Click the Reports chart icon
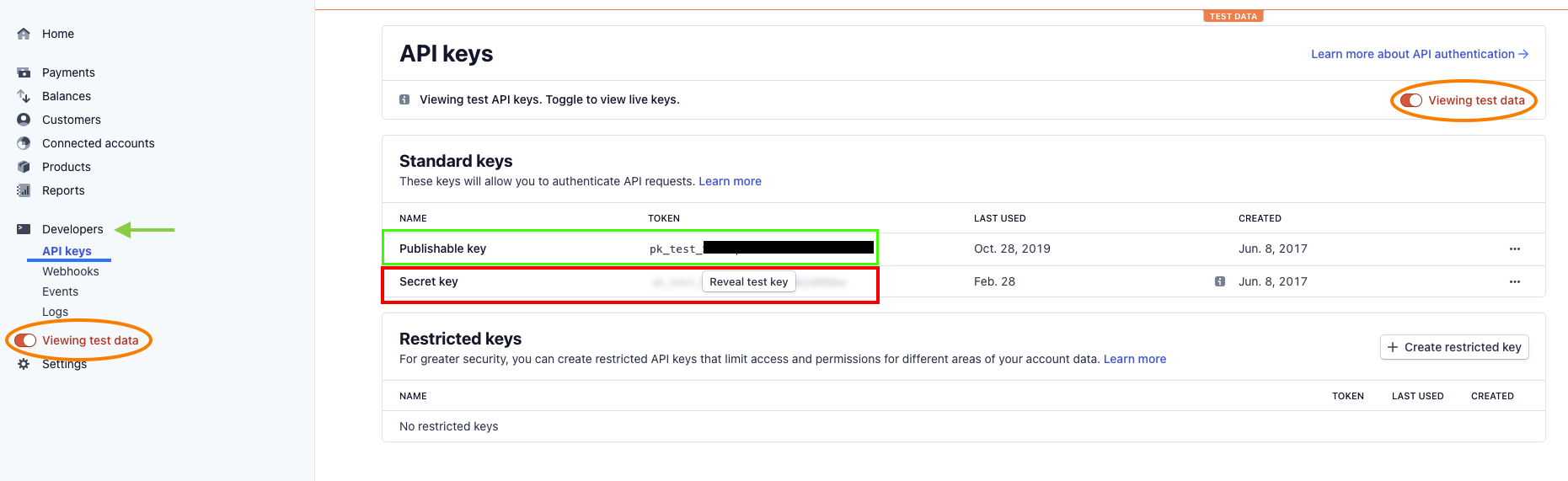 click(24, 190)
